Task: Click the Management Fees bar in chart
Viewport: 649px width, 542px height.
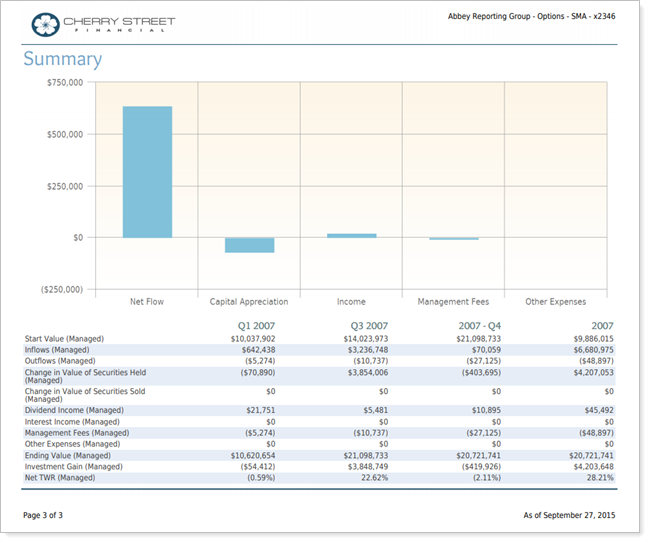Action: click(453, 239)
